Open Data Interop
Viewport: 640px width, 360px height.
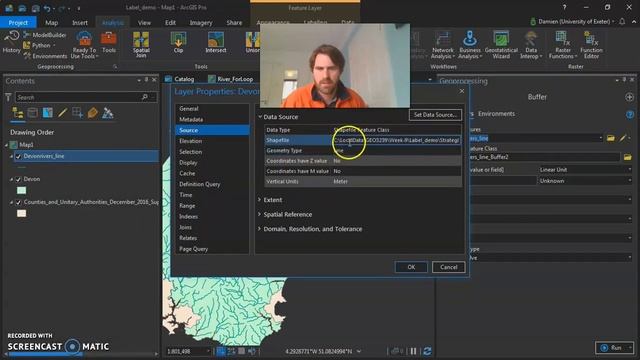tap(531, 45)
